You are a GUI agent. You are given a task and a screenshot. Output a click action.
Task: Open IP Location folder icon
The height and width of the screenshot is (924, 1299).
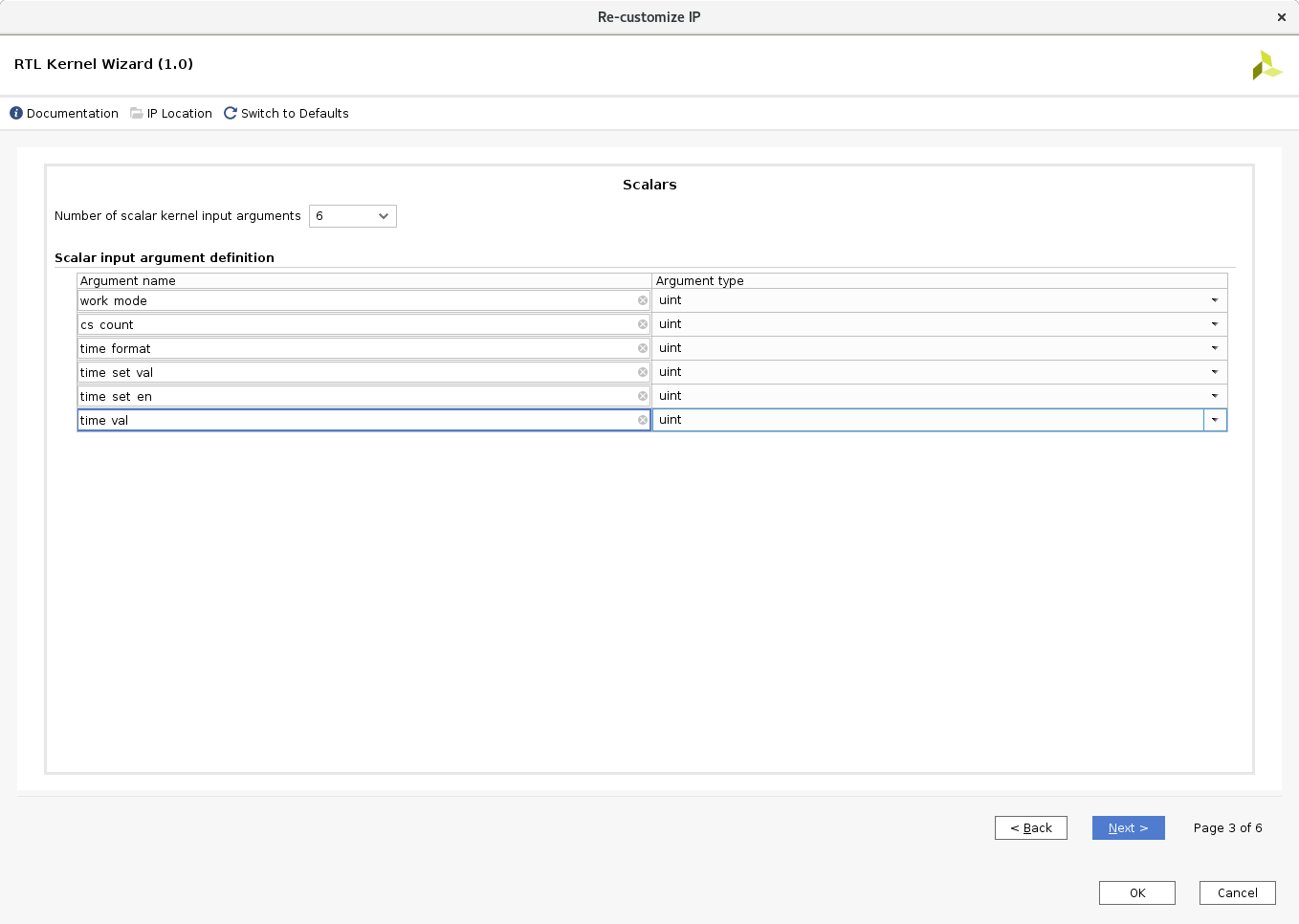137,113
